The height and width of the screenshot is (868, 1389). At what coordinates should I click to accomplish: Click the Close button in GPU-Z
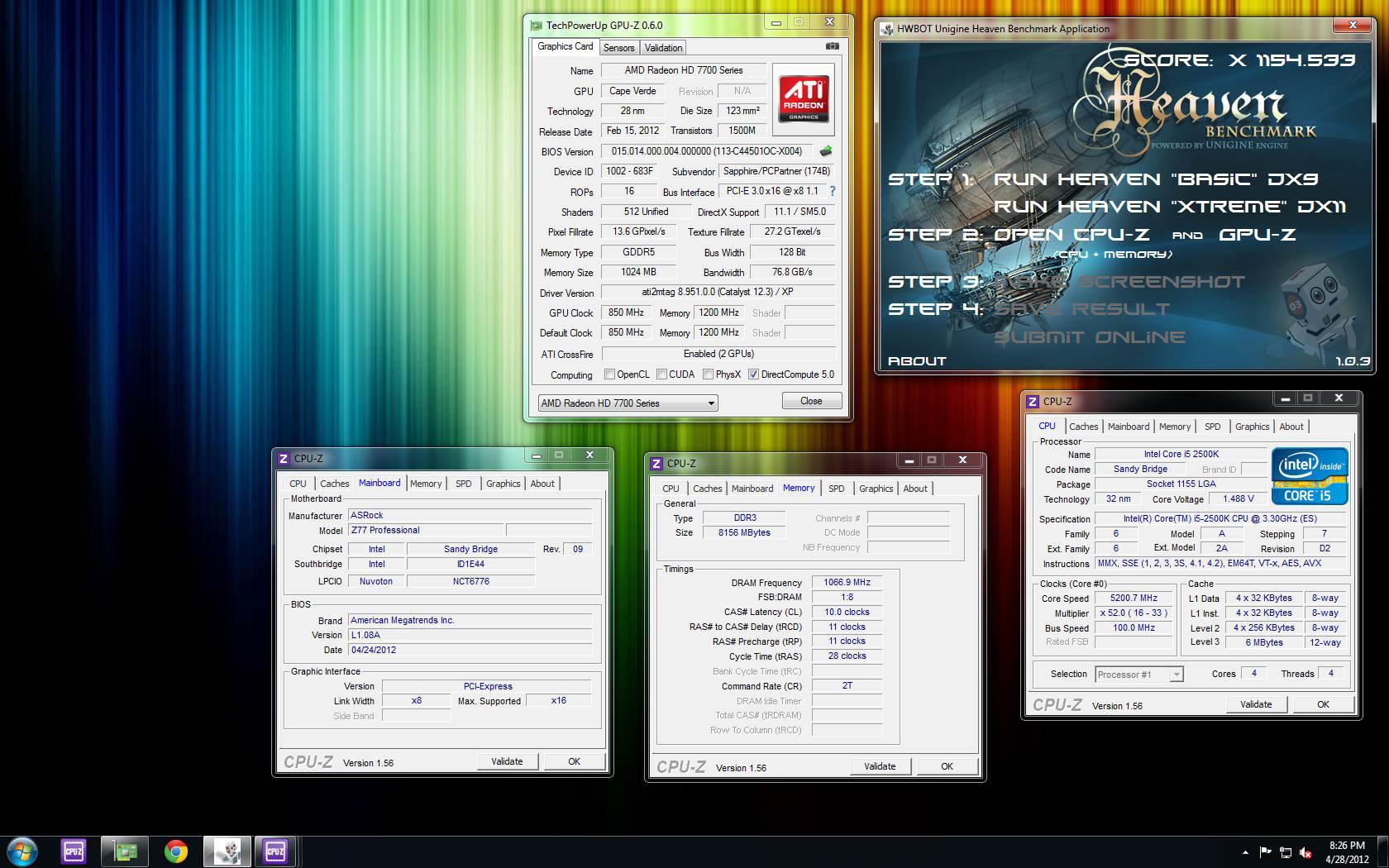pos(811,401)
